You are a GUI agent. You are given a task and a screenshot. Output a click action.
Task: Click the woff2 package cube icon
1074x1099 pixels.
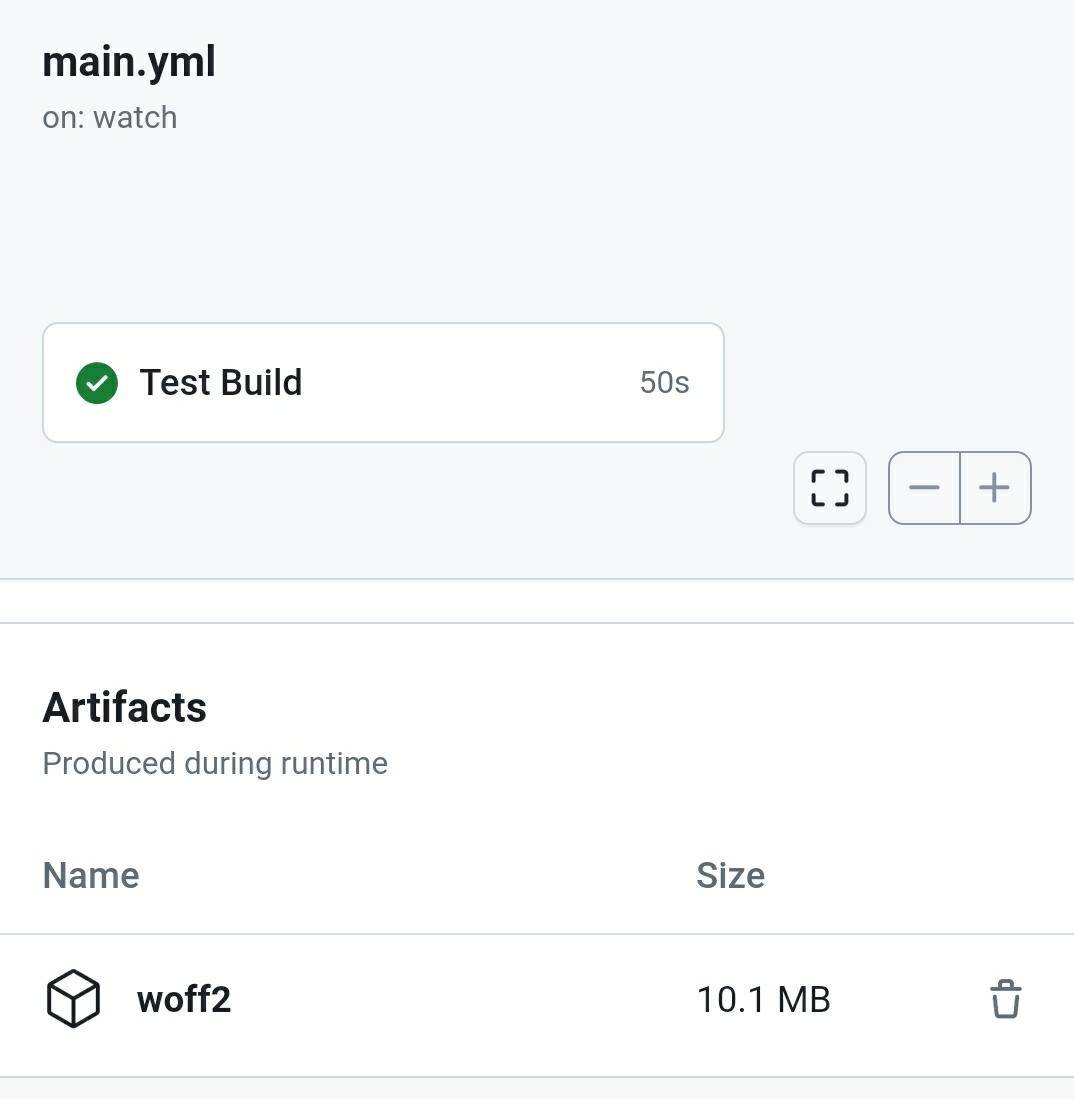tap(73, 999)
